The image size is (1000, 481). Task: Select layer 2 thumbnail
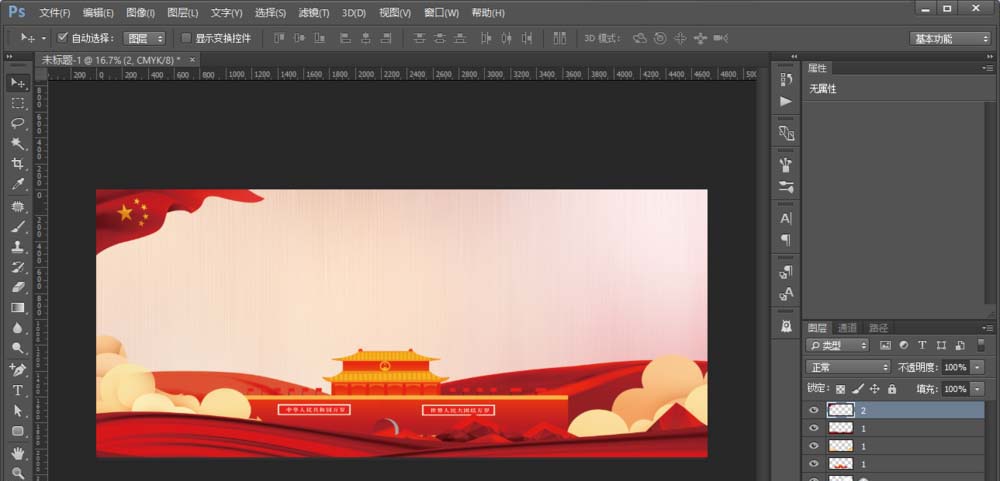841,410
